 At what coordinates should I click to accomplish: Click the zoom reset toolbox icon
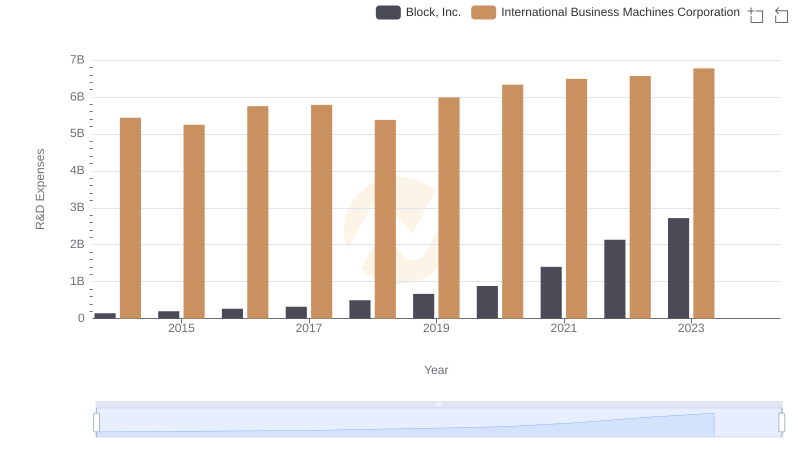point(781,15)
